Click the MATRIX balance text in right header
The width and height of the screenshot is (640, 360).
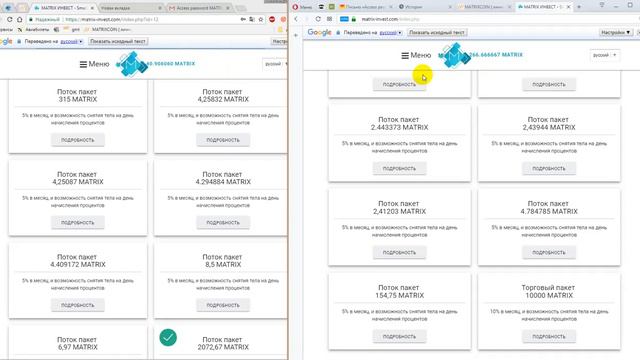tap(496, 55)
